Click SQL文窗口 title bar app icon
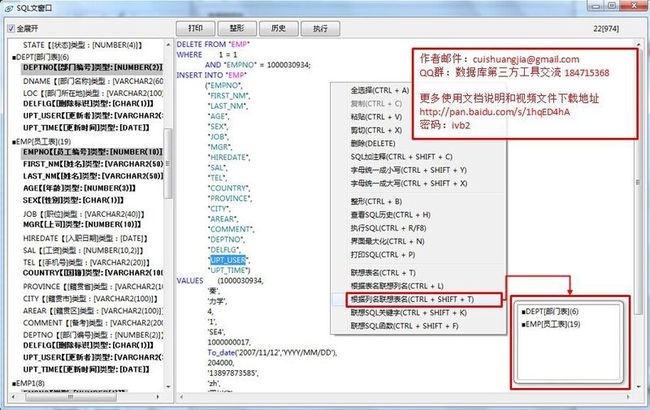This screenshot has width=650, height=410. coord(9,8)
